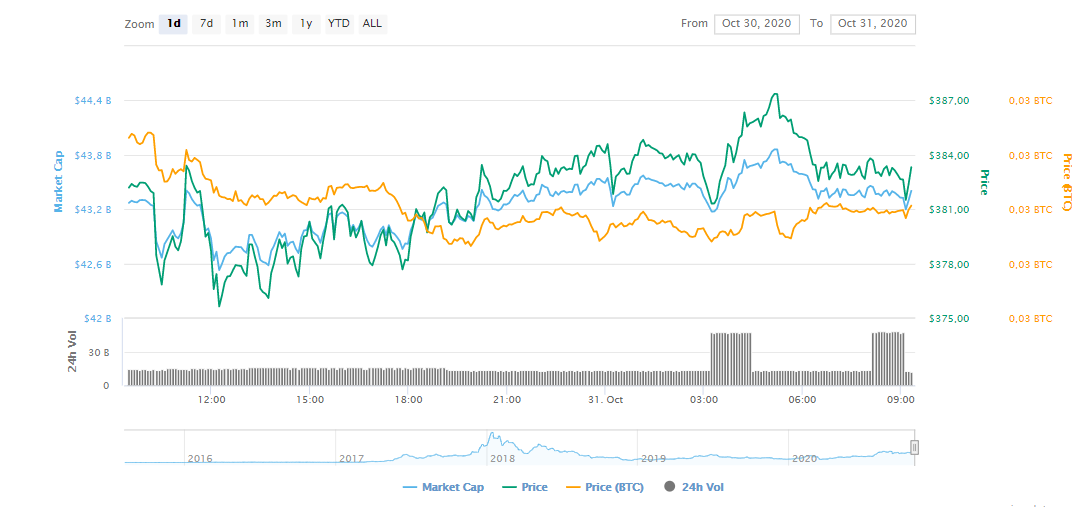Click tall volume bars near 09:00
1092x507 pixels.
(888, 358)
